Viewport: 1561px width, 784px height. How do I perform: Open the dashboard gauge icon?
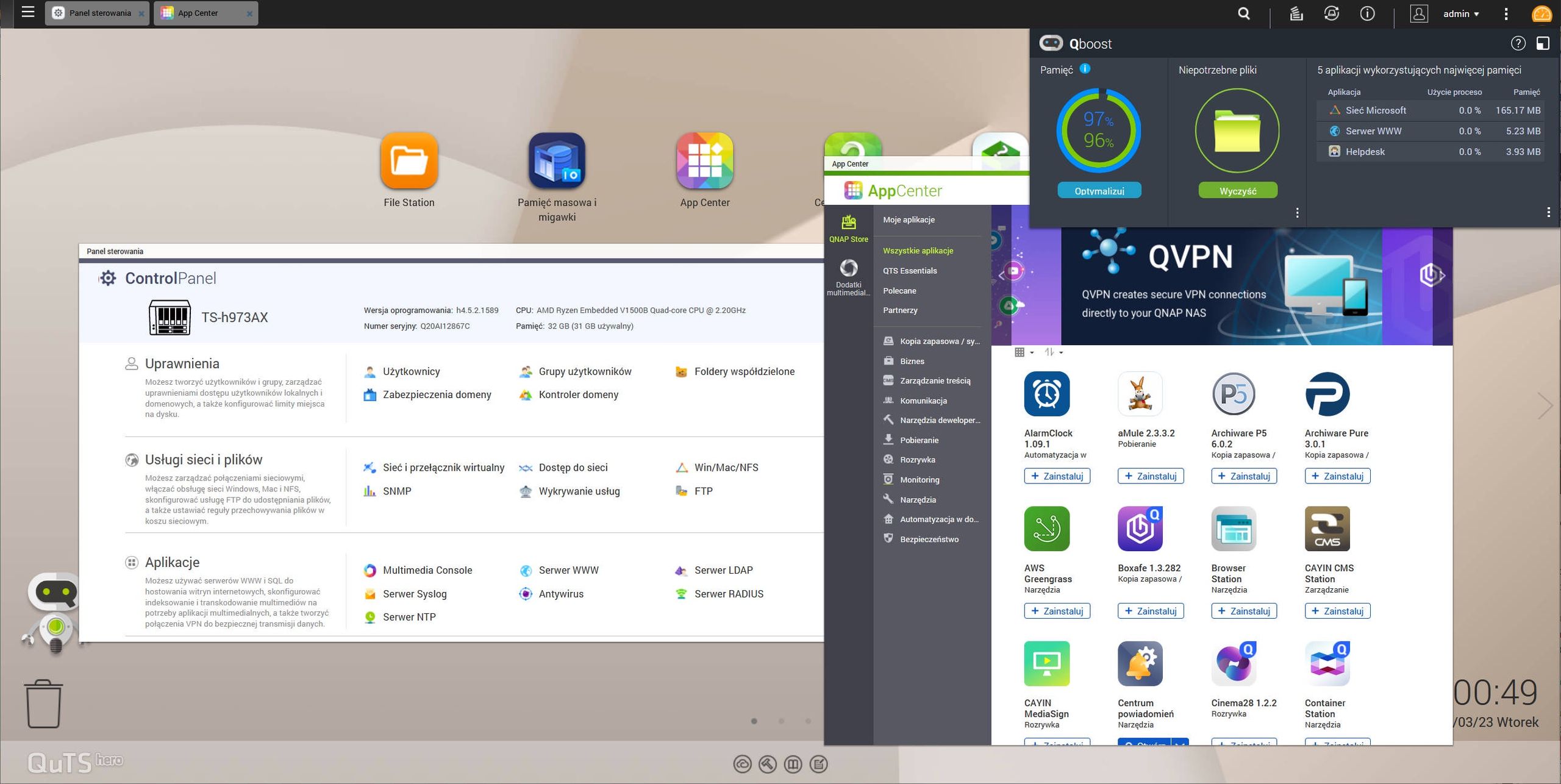click(x=1542, y=13)
